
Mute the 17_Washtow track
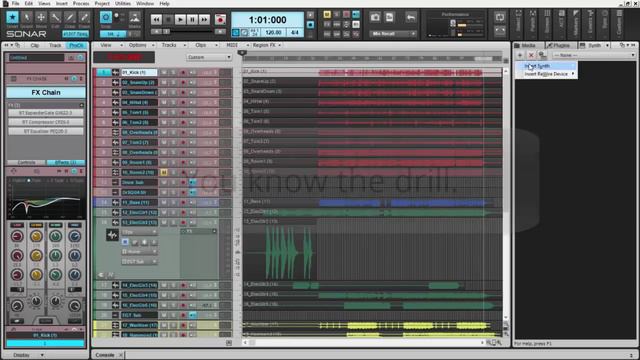(164, 325)
